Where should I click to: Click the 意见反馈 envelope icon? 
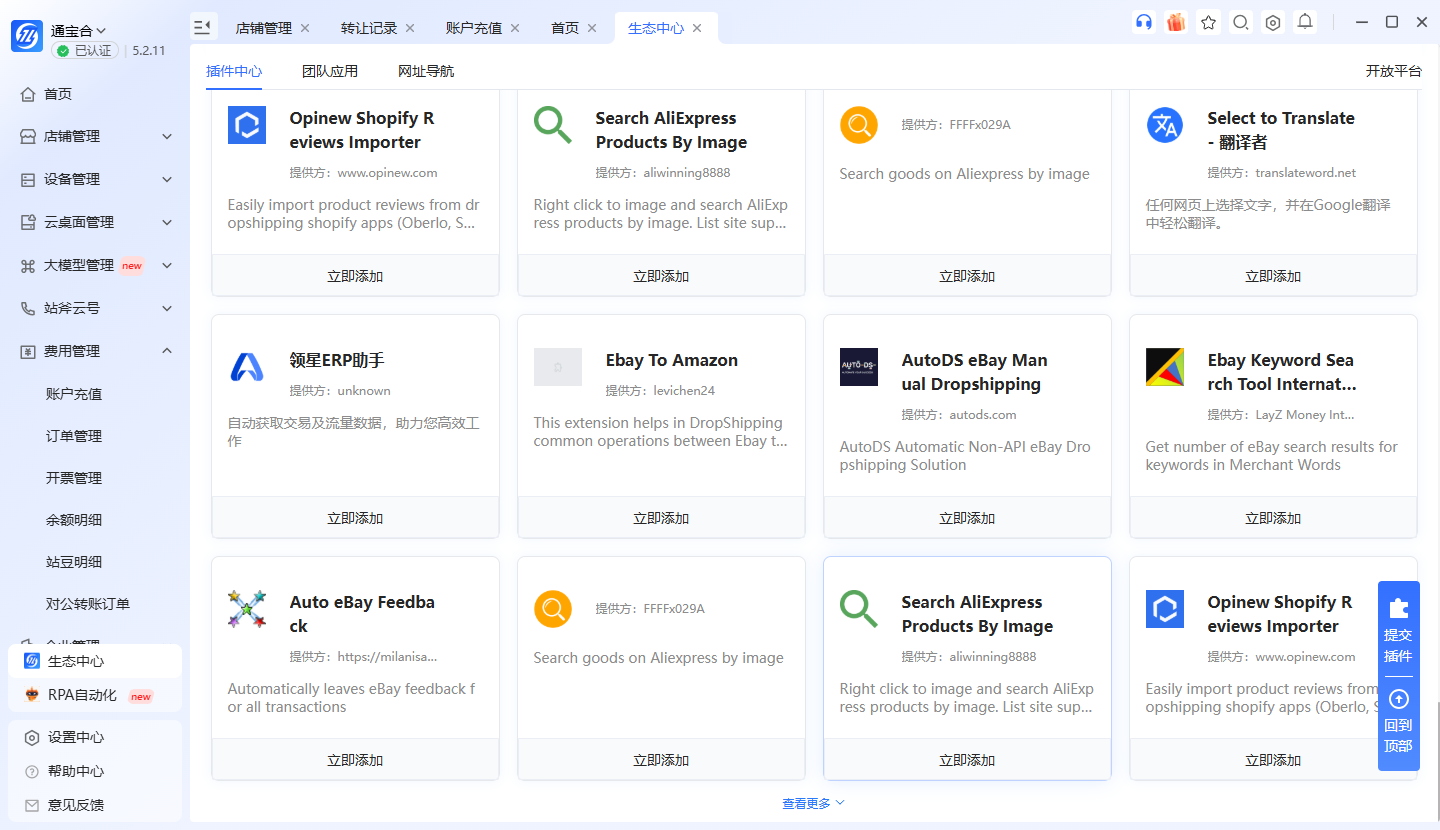pos(32,805)
